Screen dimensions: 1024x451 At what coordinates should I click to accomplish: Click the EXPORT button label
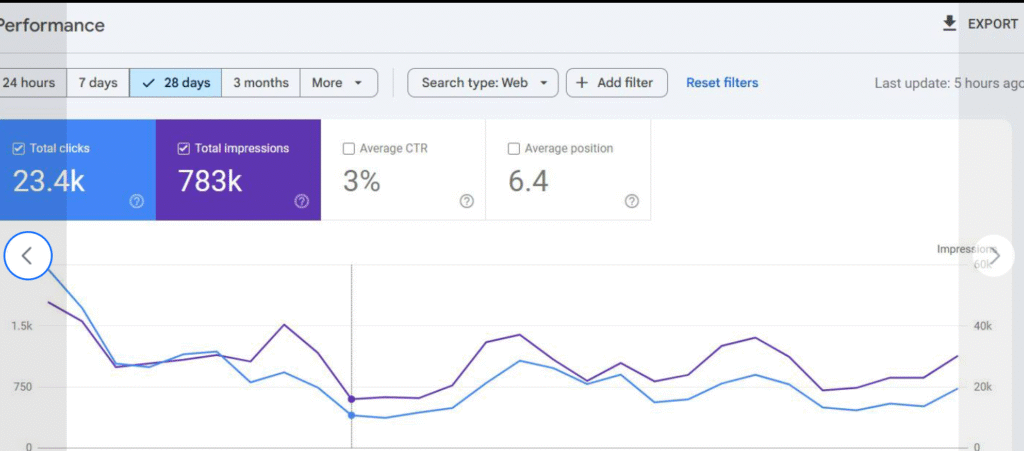tap(992, 24)
